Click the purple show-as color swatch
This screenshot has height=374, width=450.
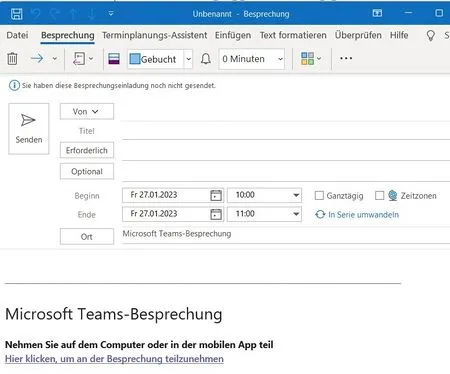pyautogui.click(x=114, y=59)
